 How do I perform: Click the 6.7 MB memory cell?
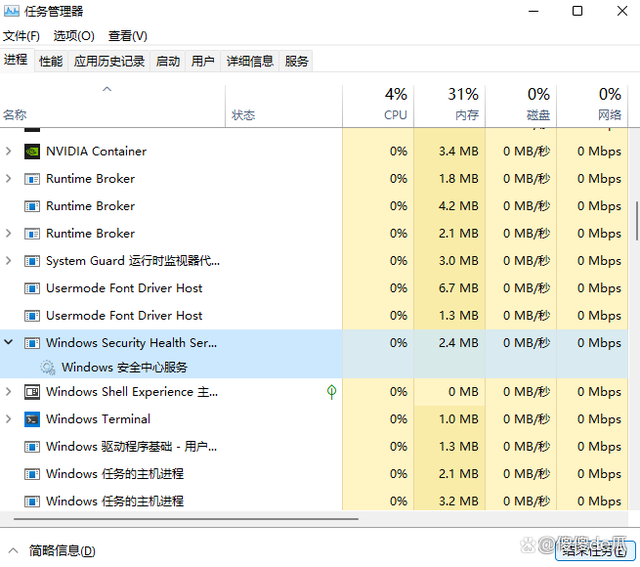click(x=449, y=288)
